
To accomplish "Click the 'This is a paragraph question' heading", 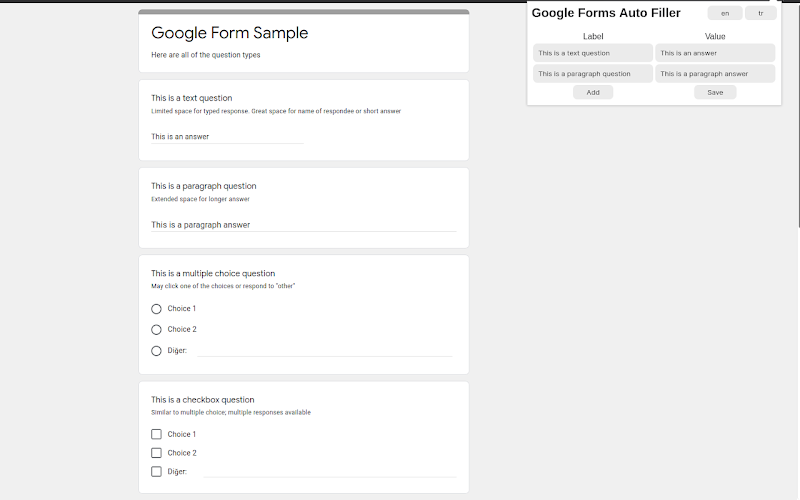I will pos(204,186).
